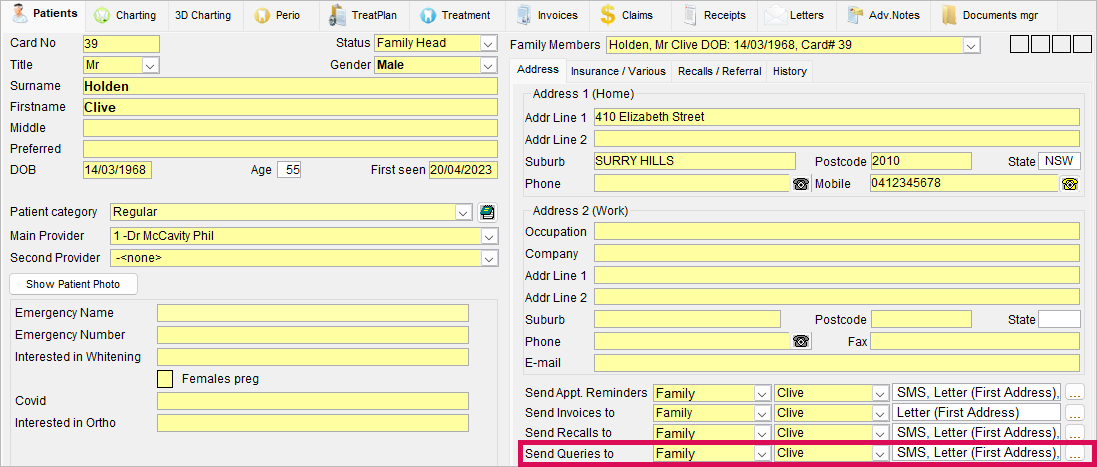Open the Charting tab
1097x467 pixels.
pos(125,15)
